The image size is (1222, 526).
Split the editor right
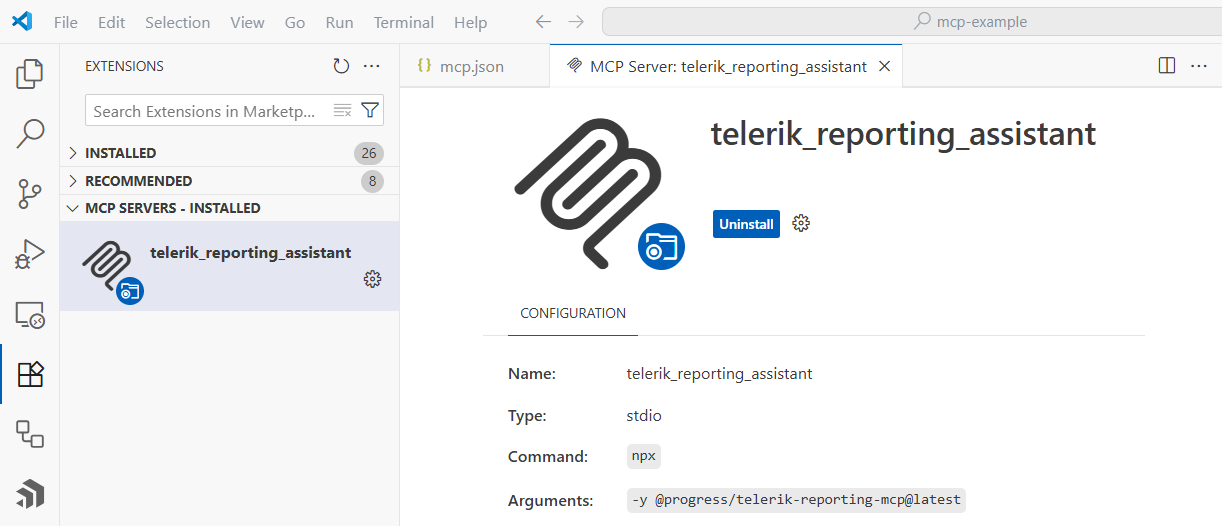[1166, 66]
